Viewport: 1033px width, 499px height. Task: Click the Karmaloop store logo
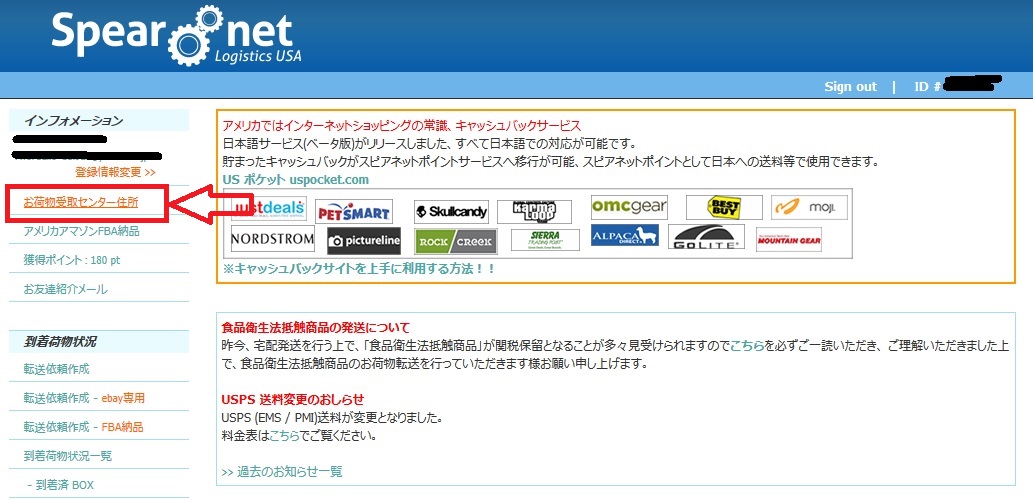pyautogui.click(x=535, y=212)
